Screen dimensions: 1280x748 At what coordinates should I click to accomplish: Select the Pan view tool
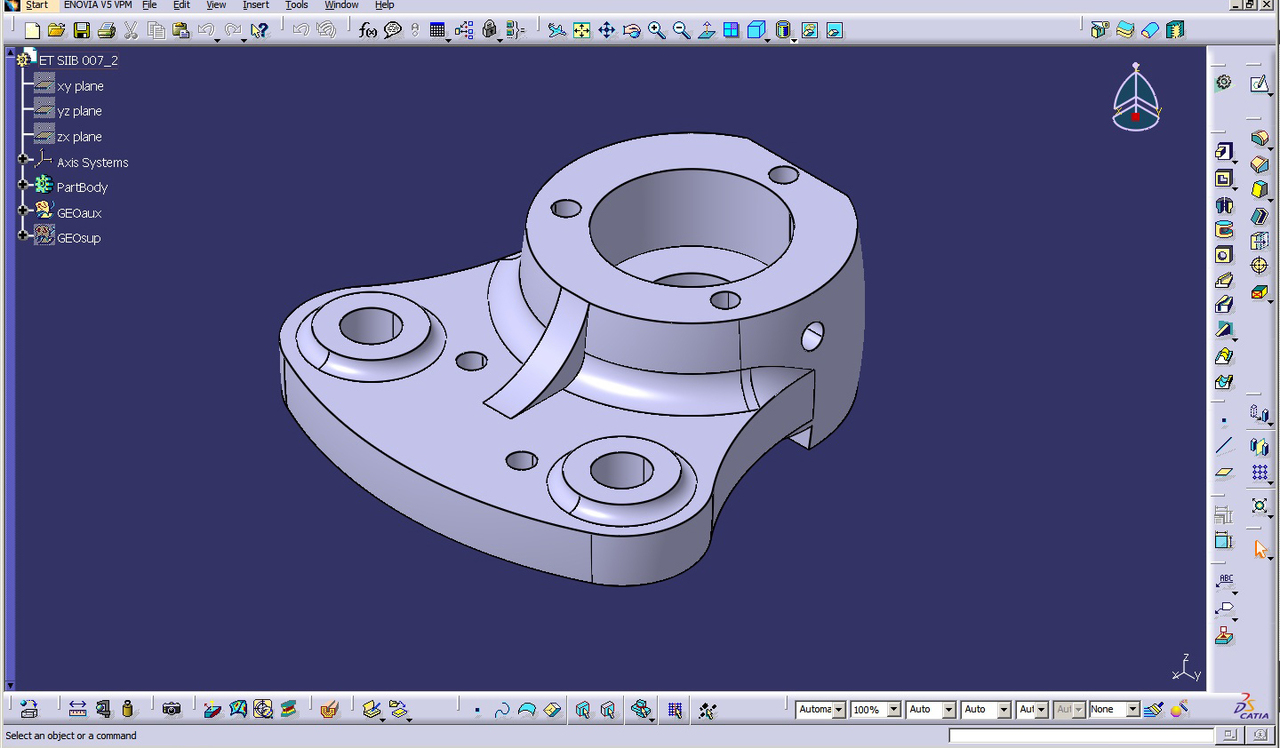607,31
